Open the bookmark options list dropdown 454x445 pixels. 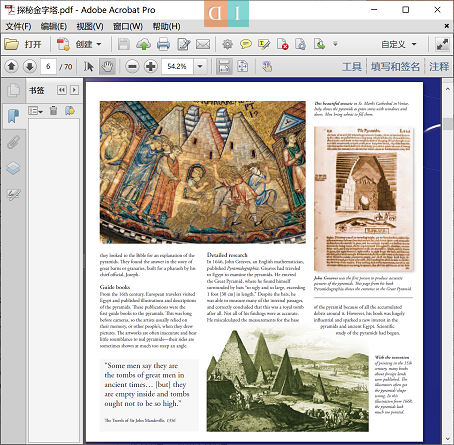[x=35, y=111]
